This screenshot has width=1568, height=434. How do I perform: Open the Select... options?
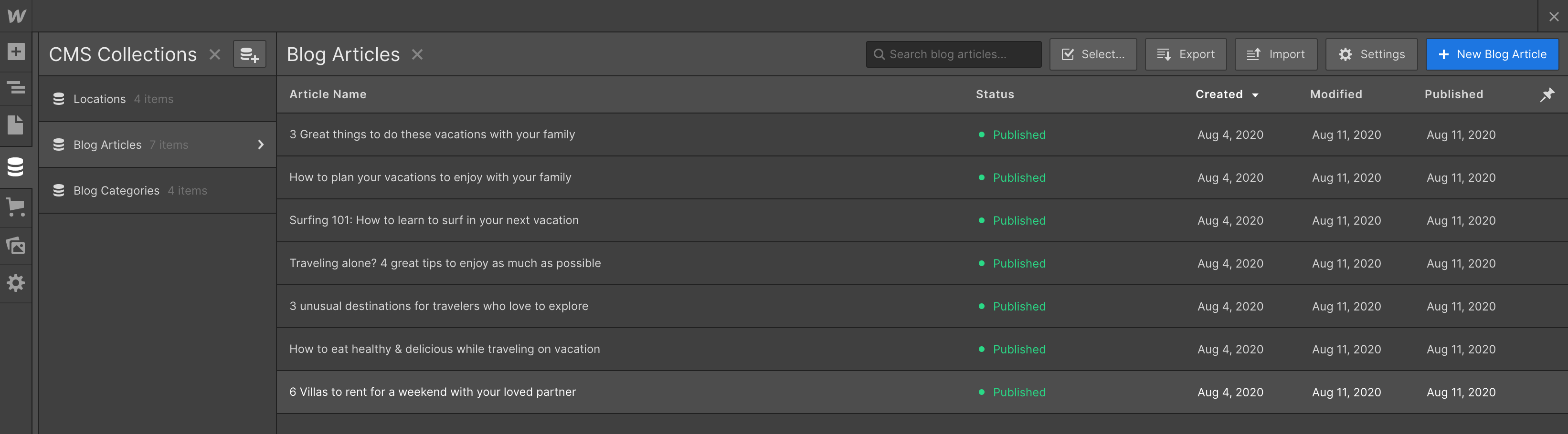click(1092, 54)
